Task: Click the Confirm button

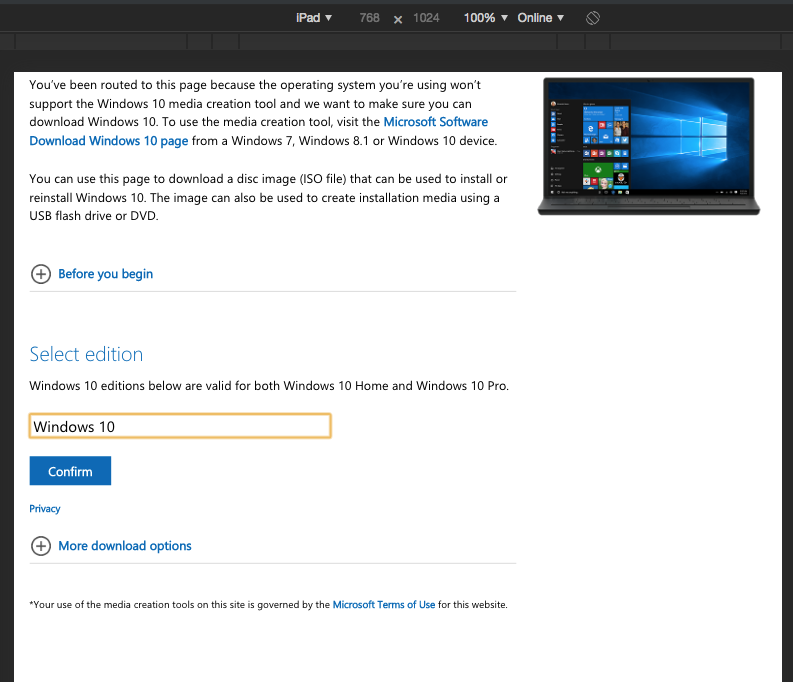Action: click(70, 471)
